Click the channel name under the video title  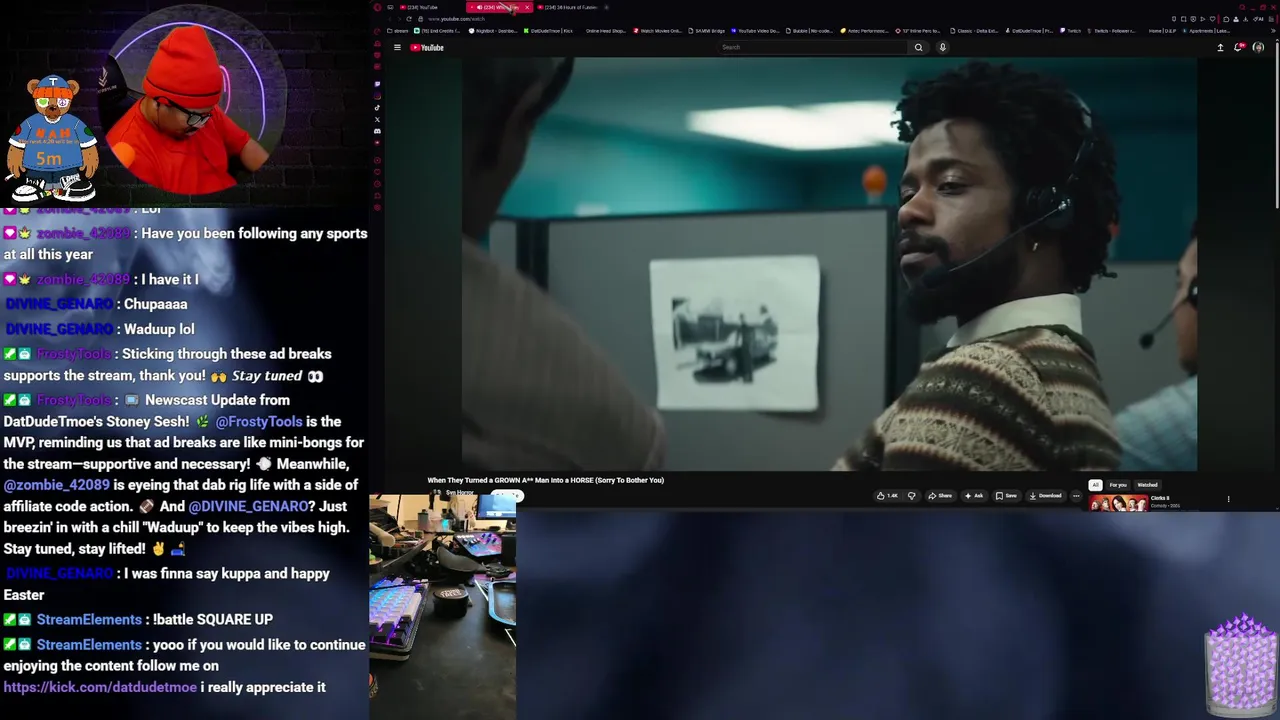click(459, 493)
